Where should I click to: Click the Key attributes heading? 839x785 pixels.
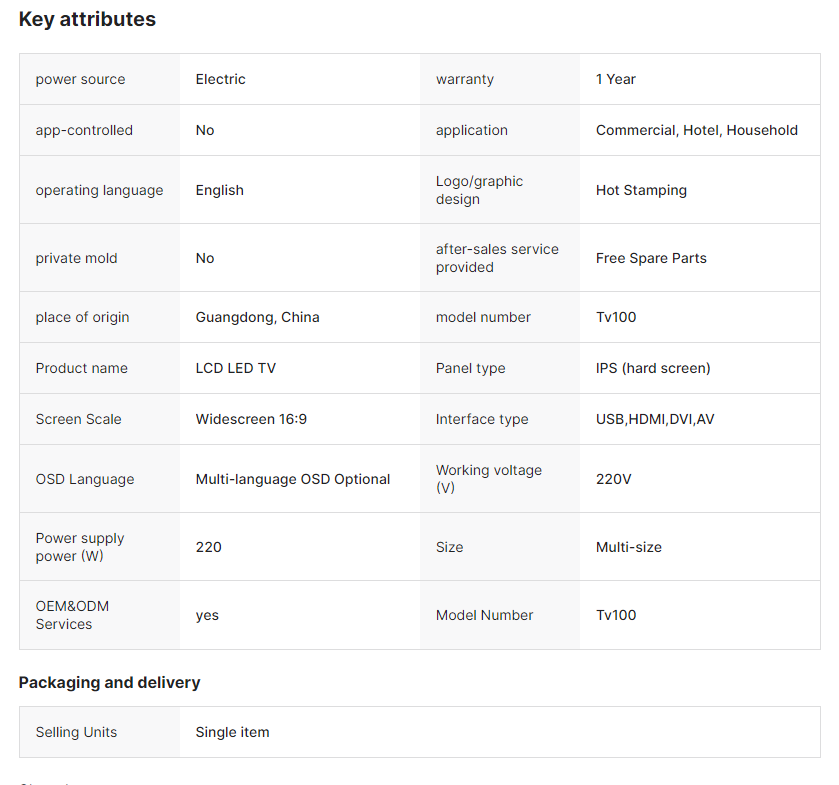click(87, 19)
